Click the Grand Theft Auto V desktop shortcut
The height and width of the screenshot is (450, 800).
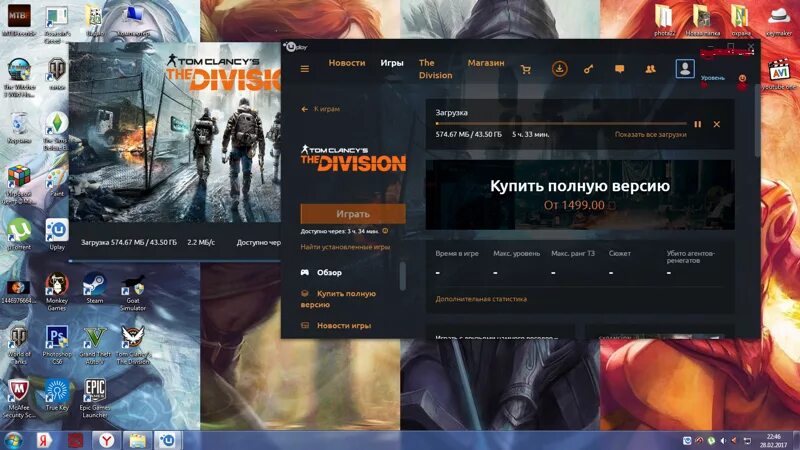95,345
